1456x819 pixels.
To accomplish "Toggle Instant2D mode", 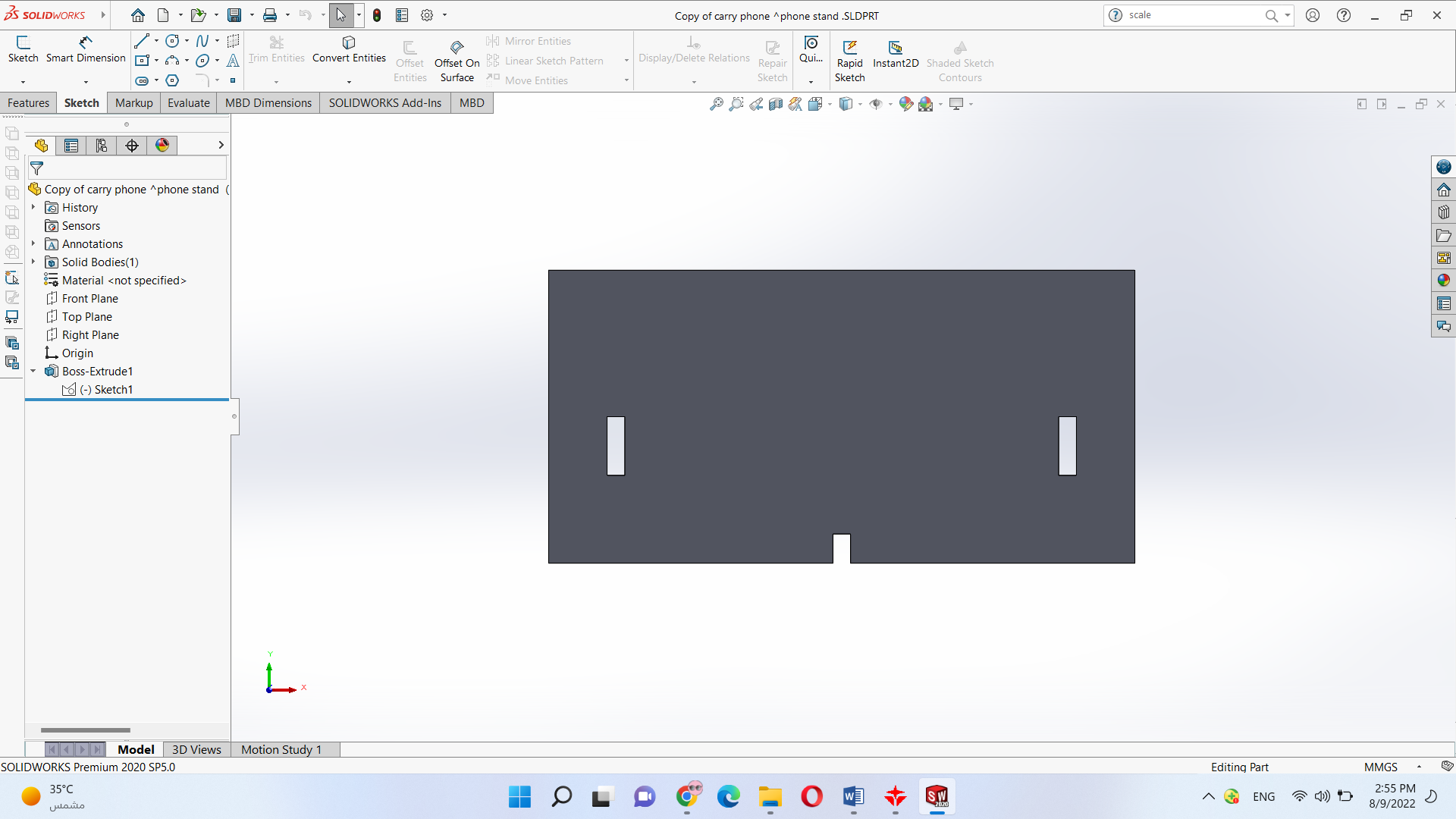I will pyautogui.click(x=895, y=54).
